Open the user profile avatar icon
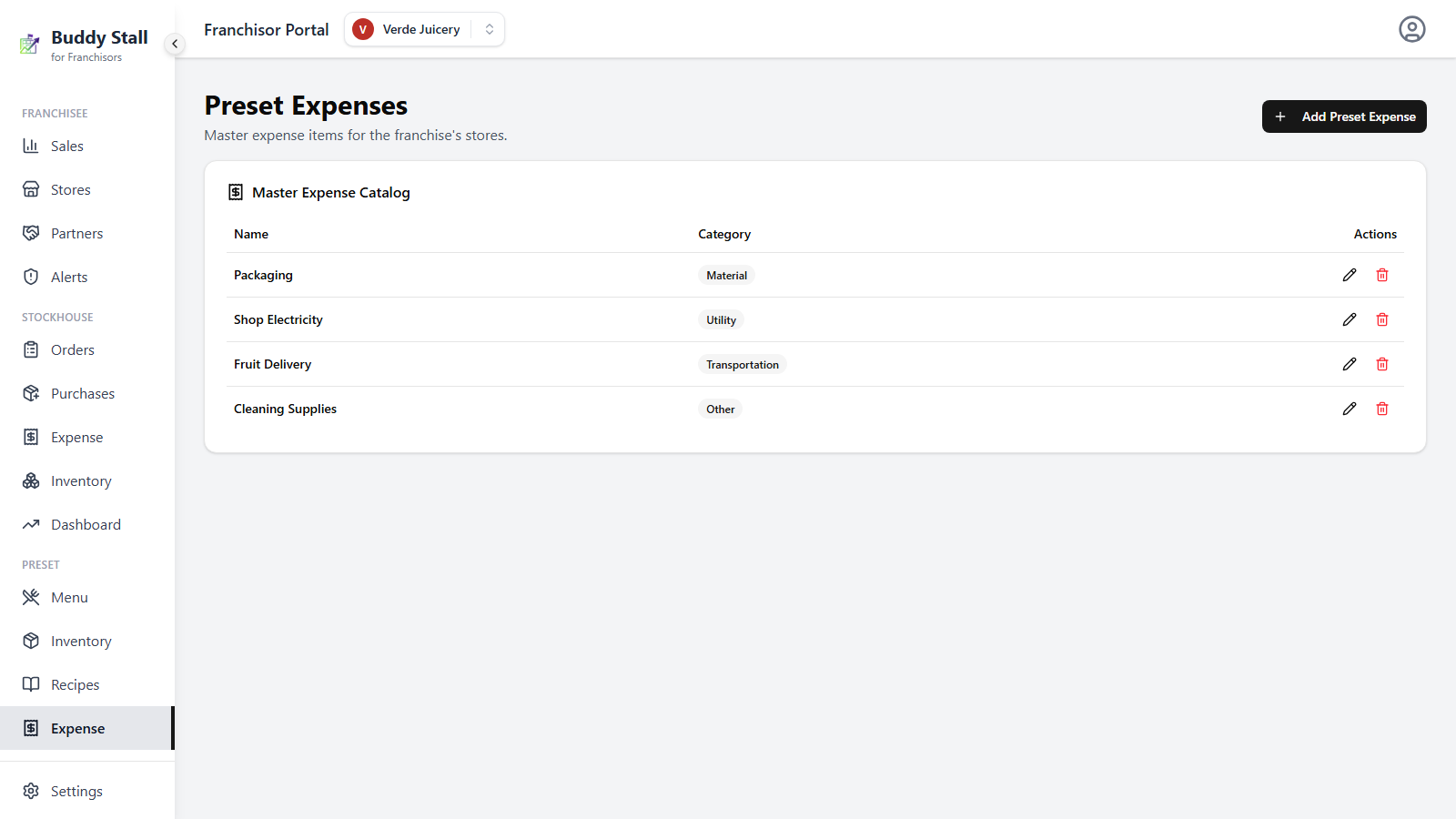Image resolution: width=1456 pixels, height=819 pixels. coord(1412,29)
